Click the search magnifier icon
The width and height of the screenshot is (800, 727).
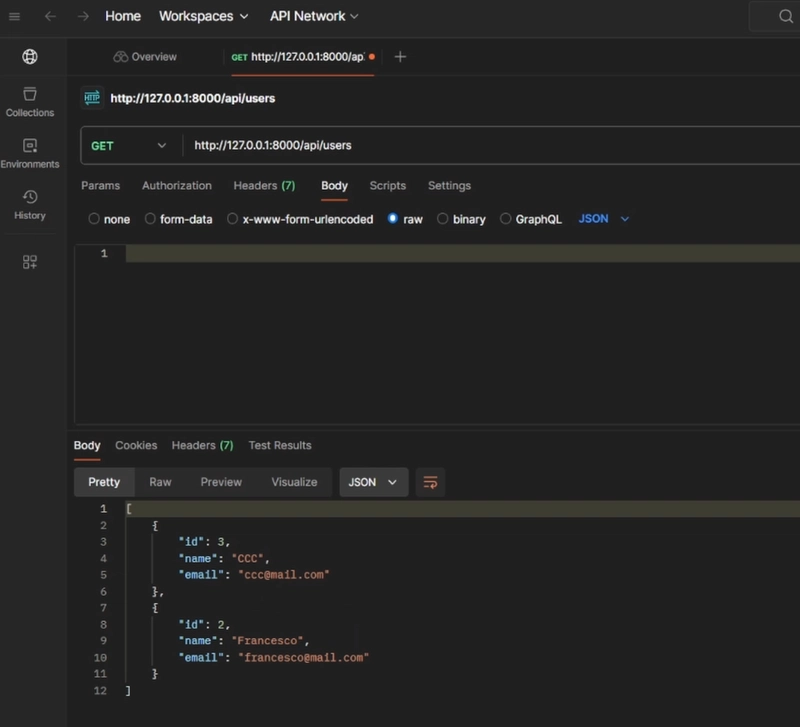tap(786, 16)
